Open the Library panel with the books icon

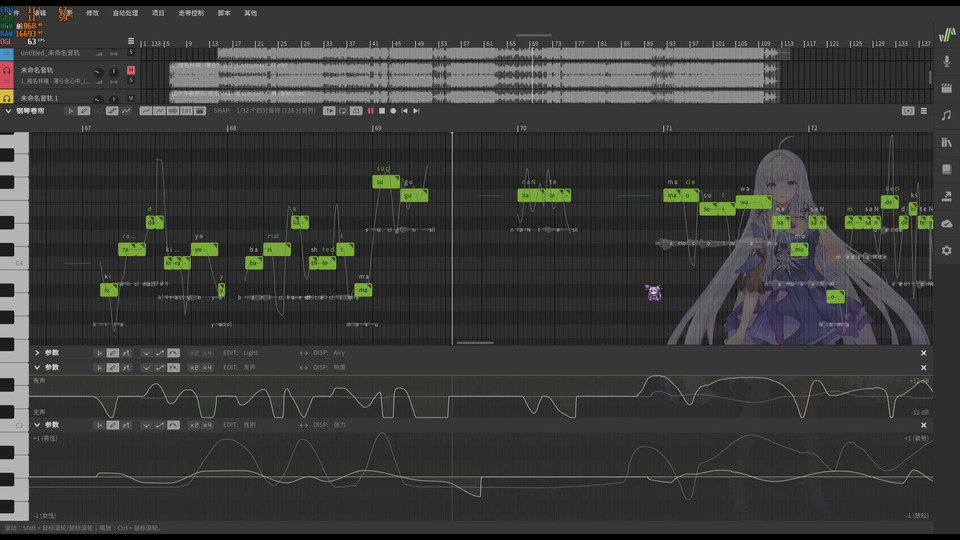pos(947,142)
